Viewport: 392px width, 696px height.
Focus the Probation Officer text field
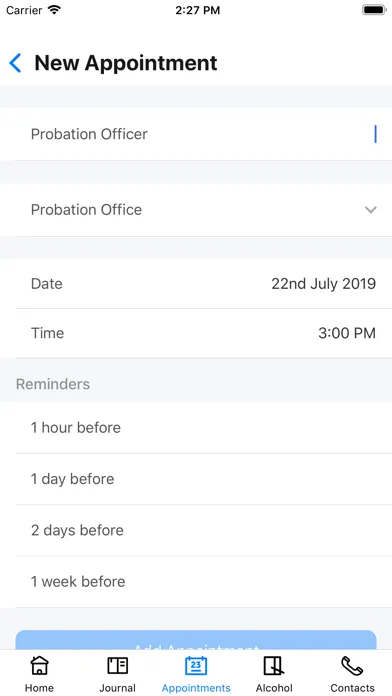click(196, 134)
